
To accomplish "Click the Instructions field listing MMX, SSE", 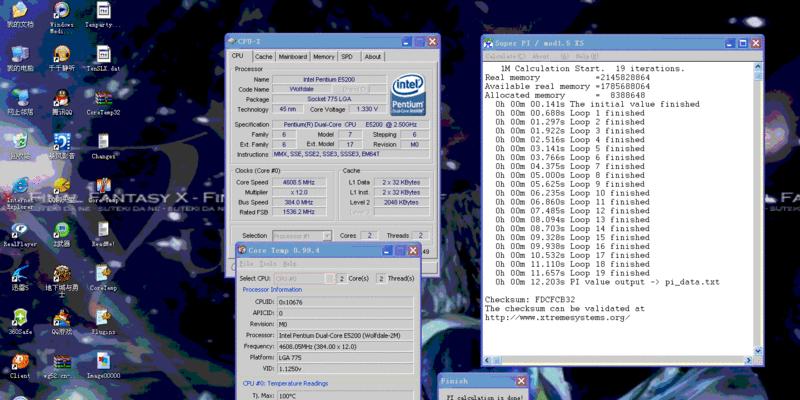I will [x=351, y=154].
